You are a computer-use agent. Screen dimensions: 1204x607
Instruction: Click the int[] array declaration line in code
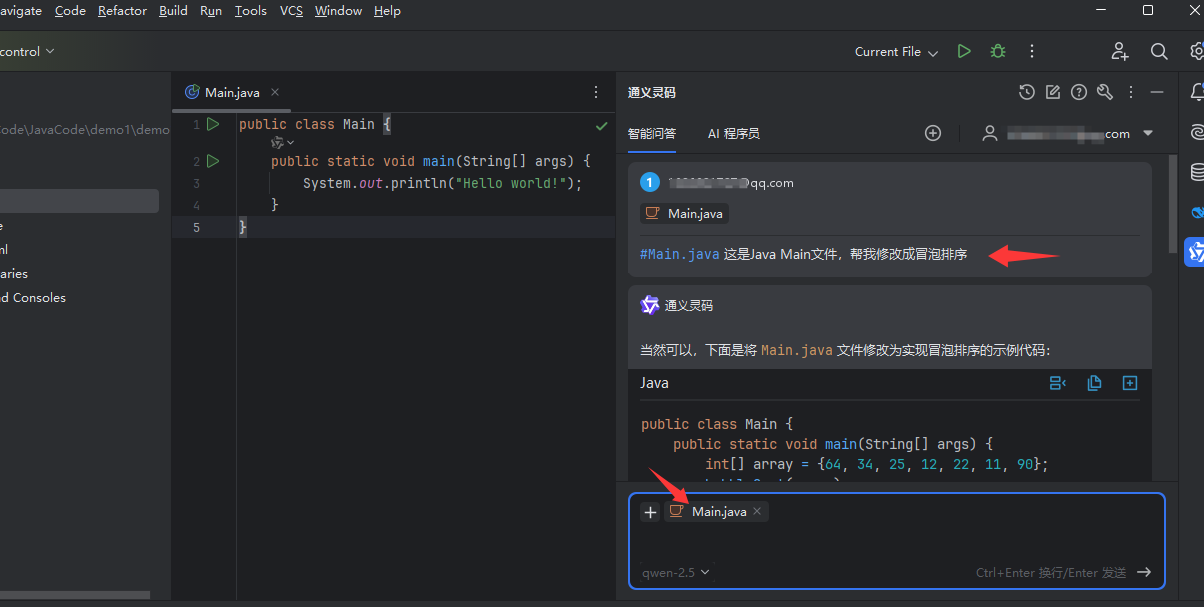pyautogui.click(x=876, y=464)
